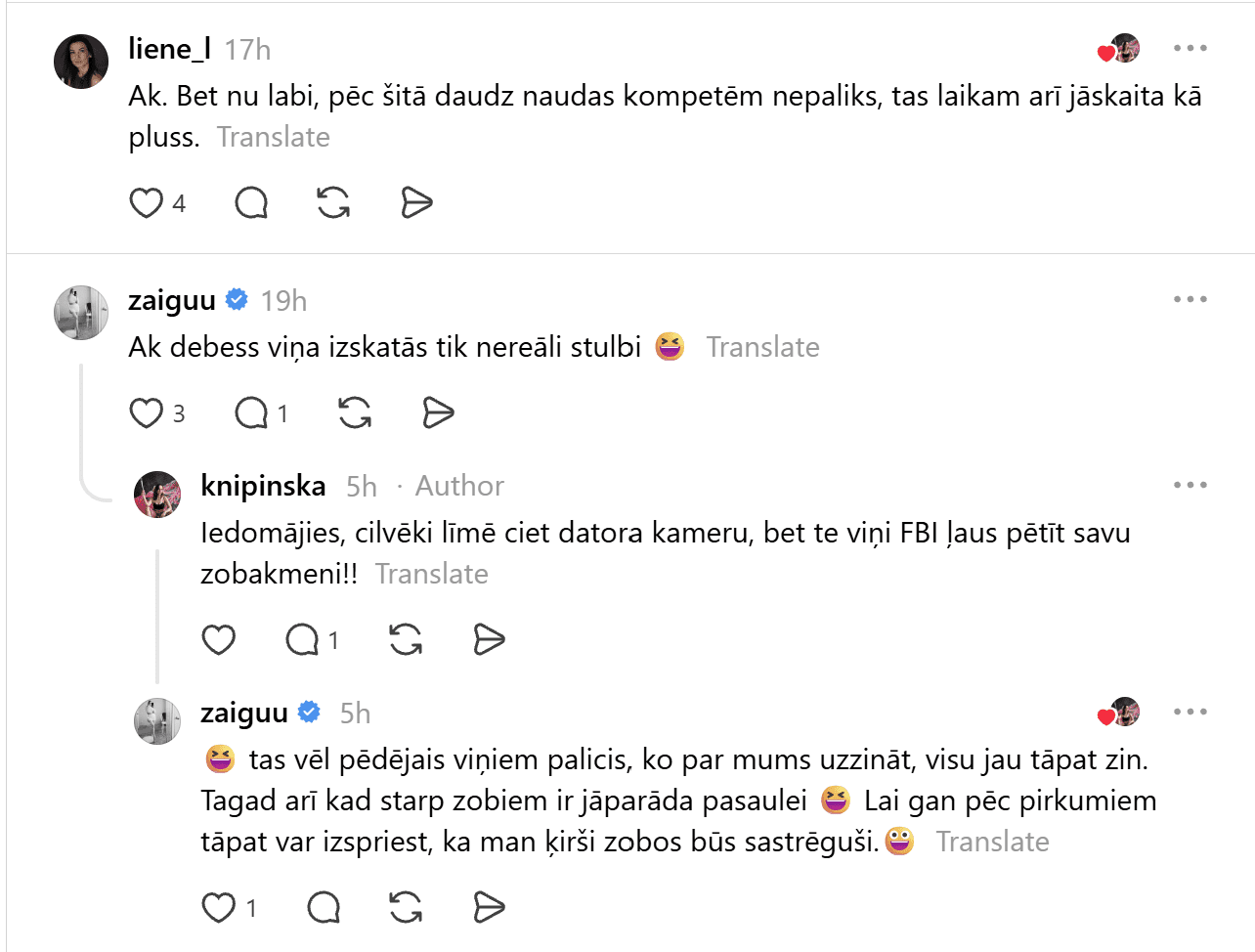The height and width of the screenshot is (952, 1255).
Task: Open three-dot menu on zaiguu's 19h comment
Action: pos(1190,299)
